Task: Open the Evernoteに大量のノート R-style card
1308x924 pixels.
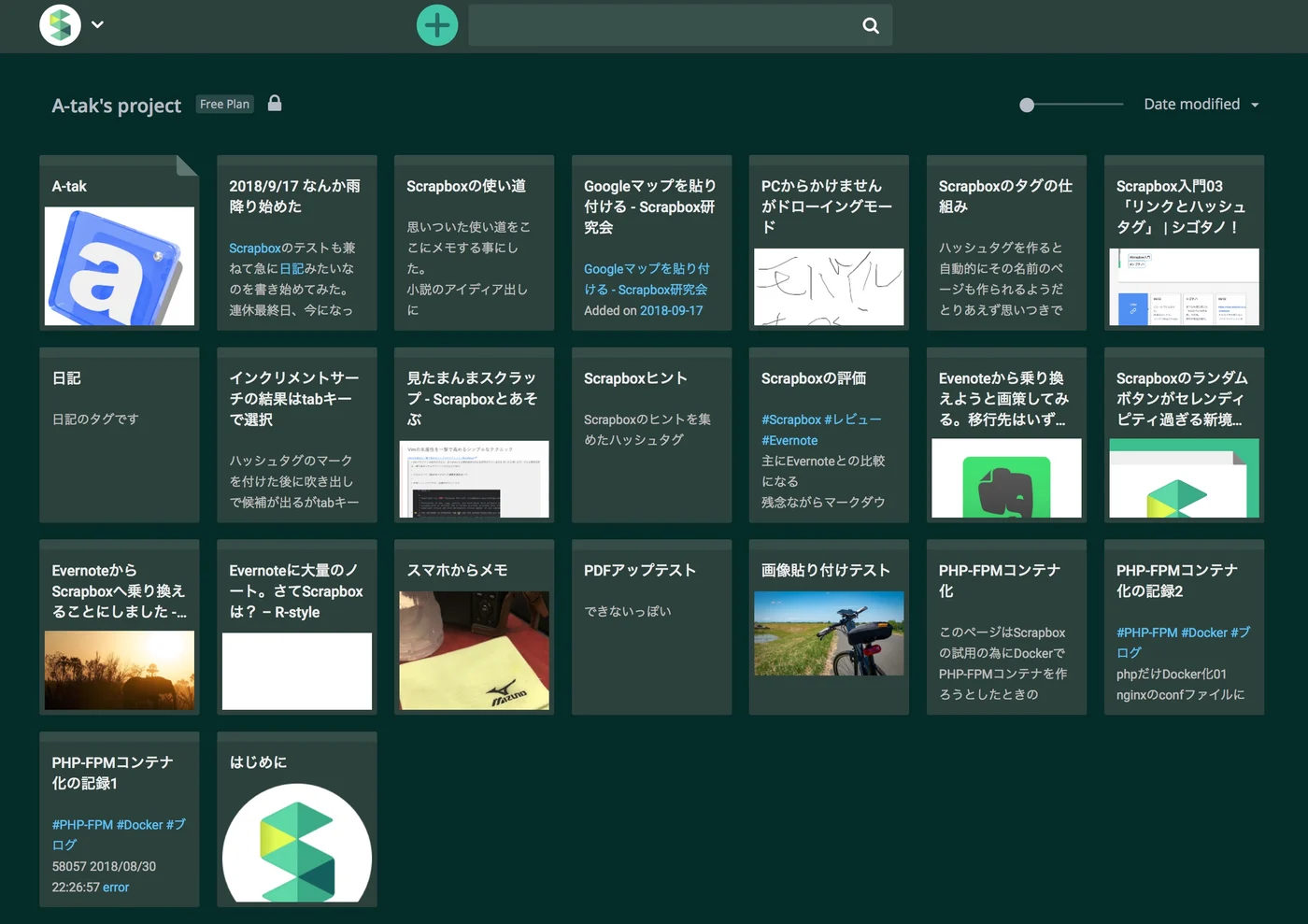Action: point(297,627)
